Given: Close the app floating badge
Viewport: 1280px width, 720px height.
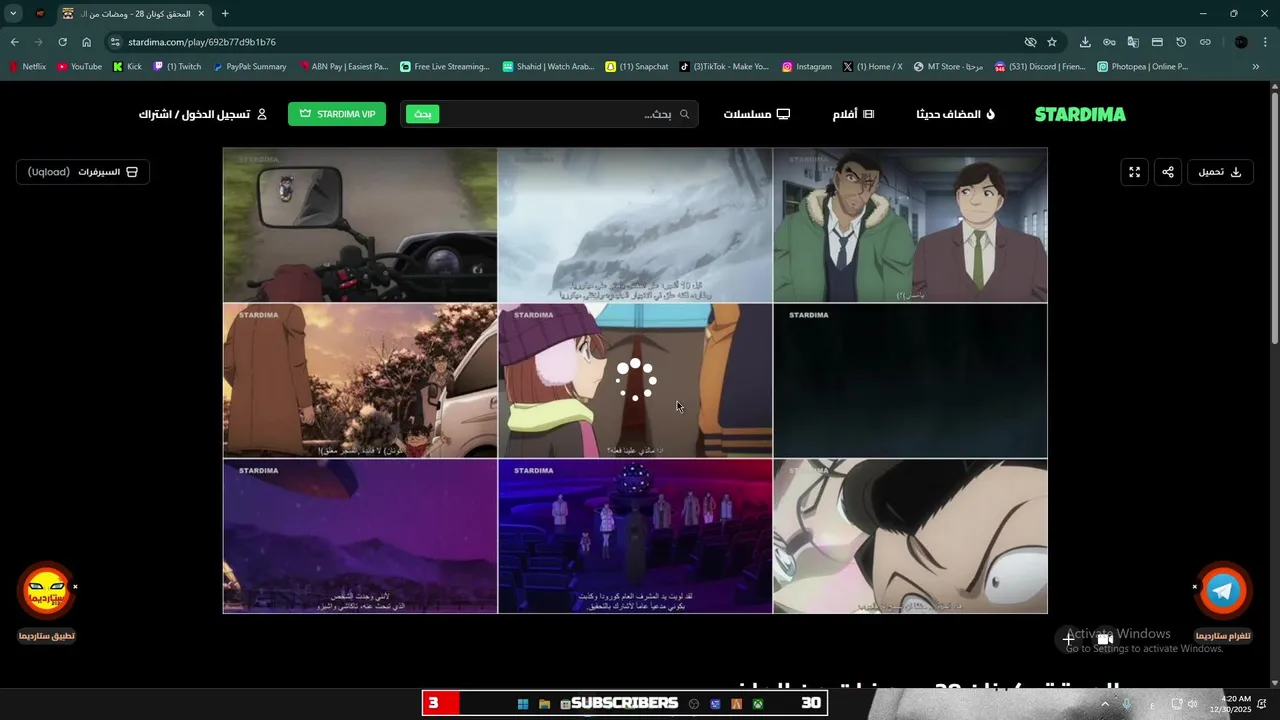Looking at the screenshot, I should 75,587.
